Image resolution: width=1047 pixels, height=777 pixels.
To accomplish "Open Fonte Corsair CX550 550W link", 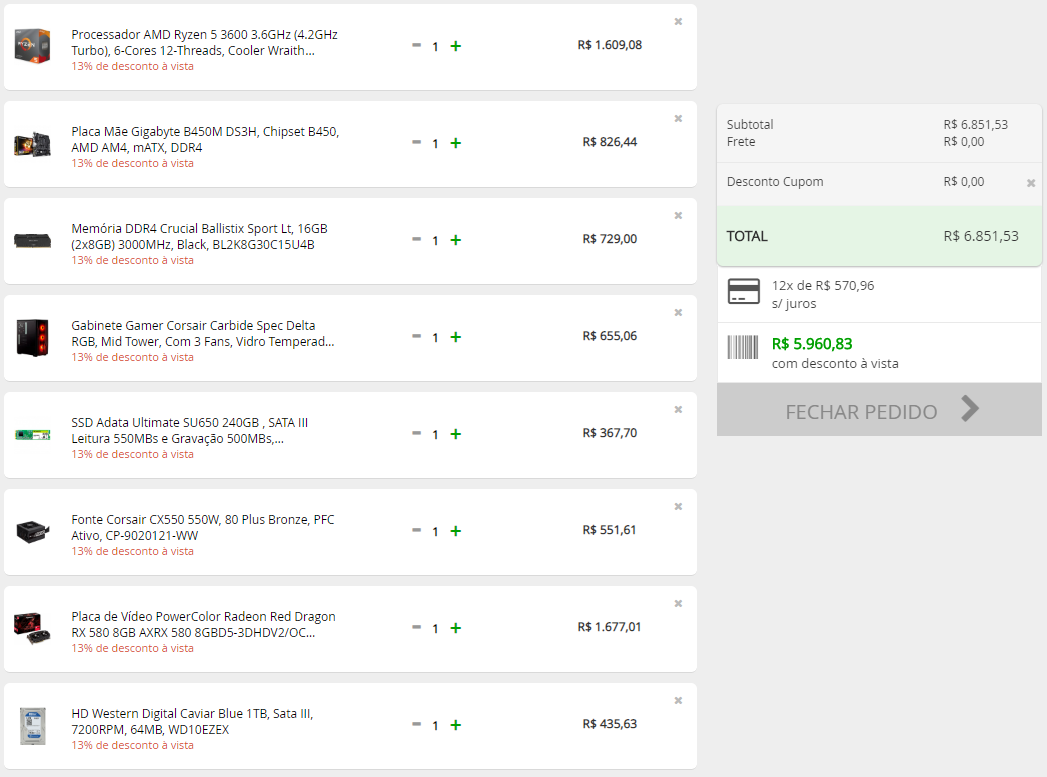I will (203, 527).
